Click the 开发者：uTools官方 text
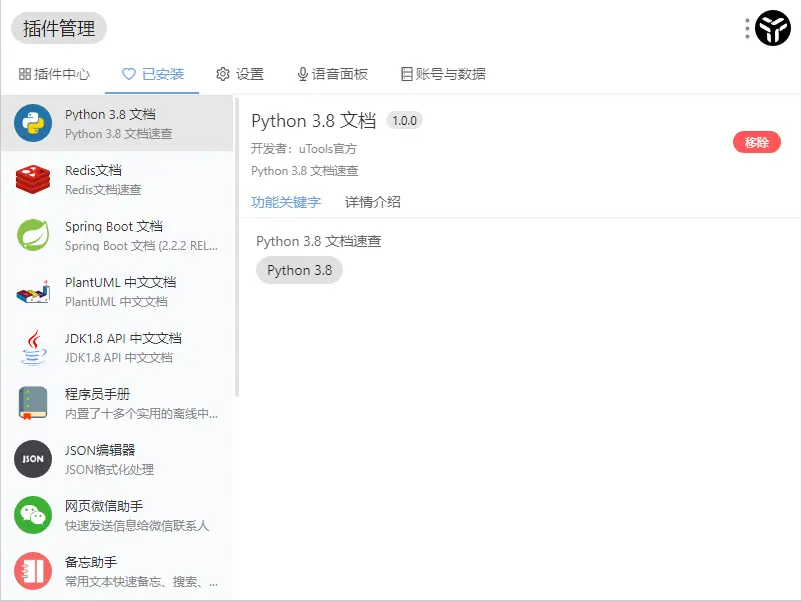This screenshot has height=602, width=802. tap(303, 149)
